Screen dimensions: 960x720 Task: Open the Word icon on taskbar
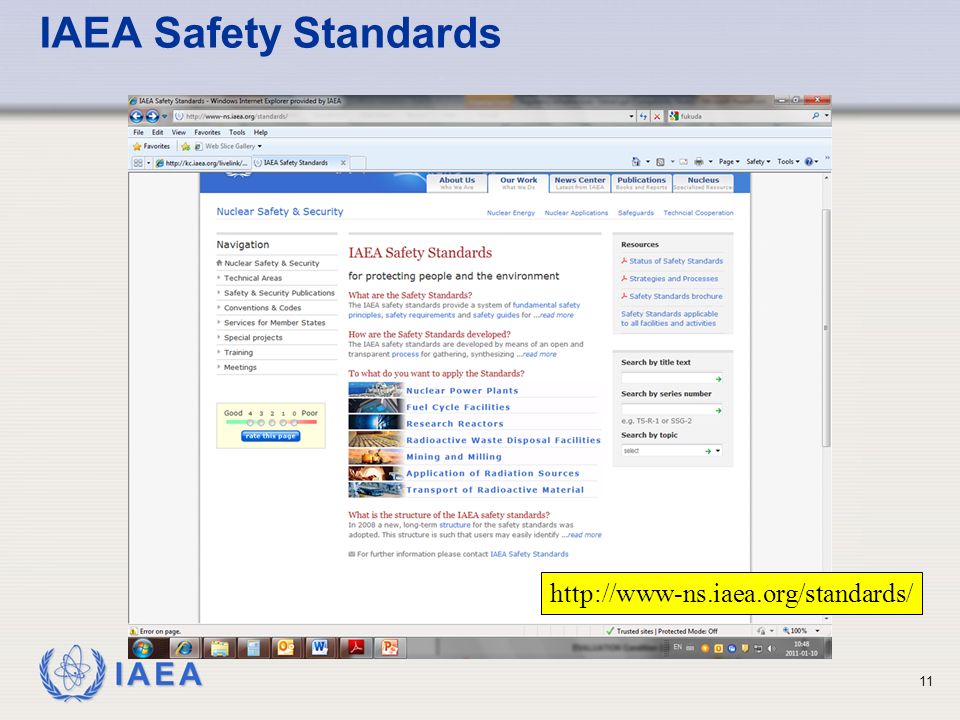pyautogui.click(x=320, y=648)
